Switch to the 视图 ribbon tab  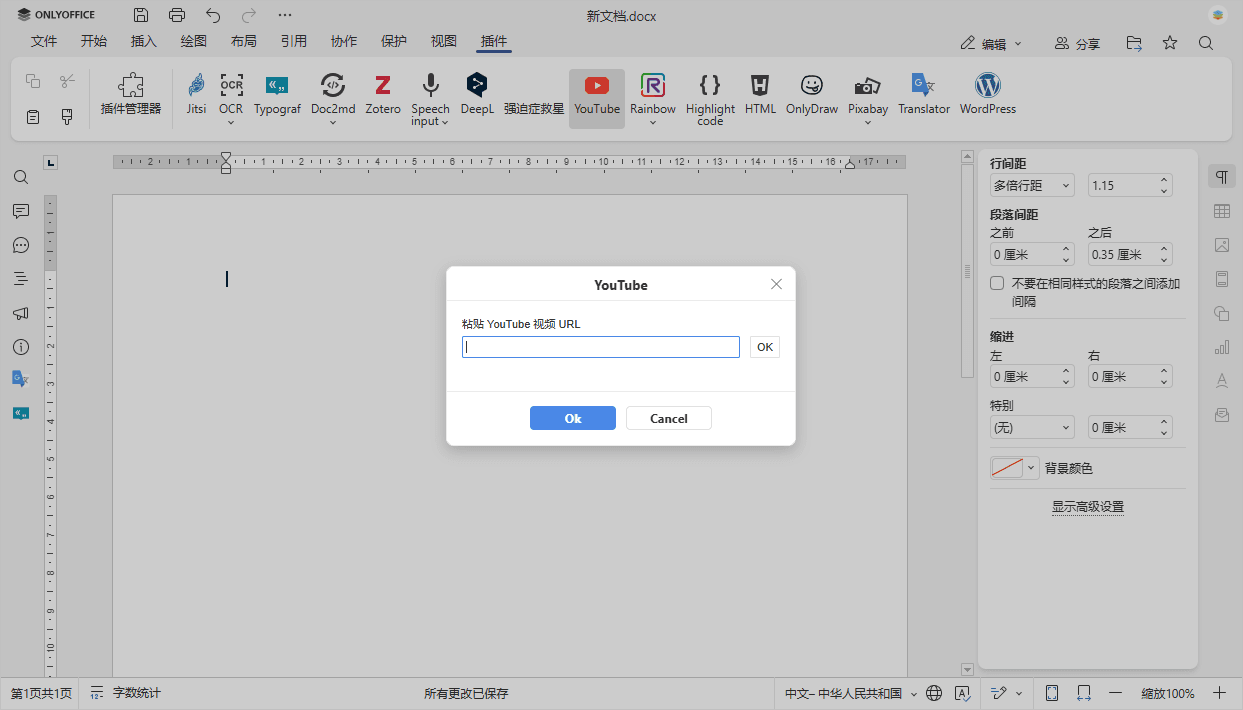coord(443,41)
